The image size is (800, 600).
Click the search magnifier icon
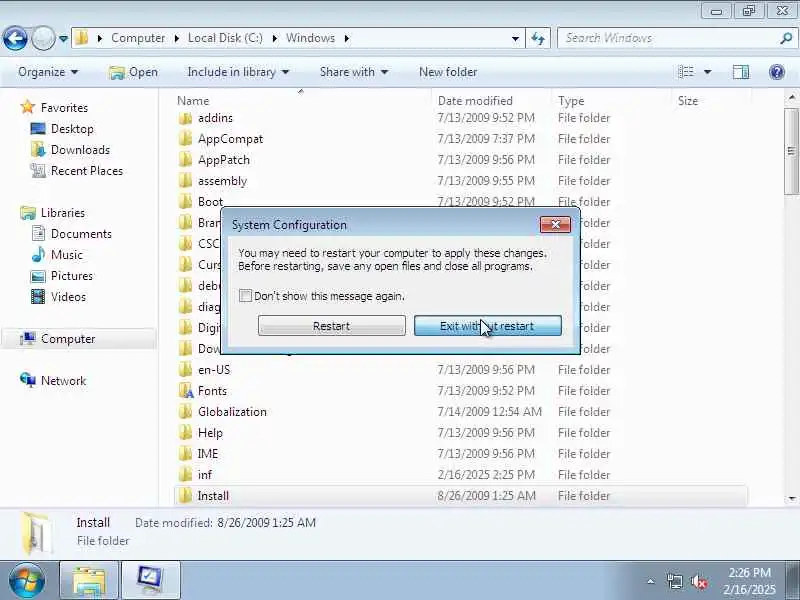786,38
